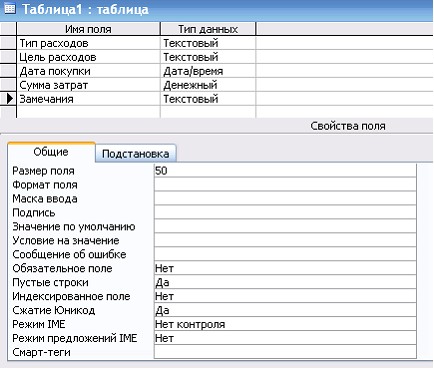Open the Денежный data type cell
Image resolution: width=434 pixels, height=369 pixels.
coord(208,85)
